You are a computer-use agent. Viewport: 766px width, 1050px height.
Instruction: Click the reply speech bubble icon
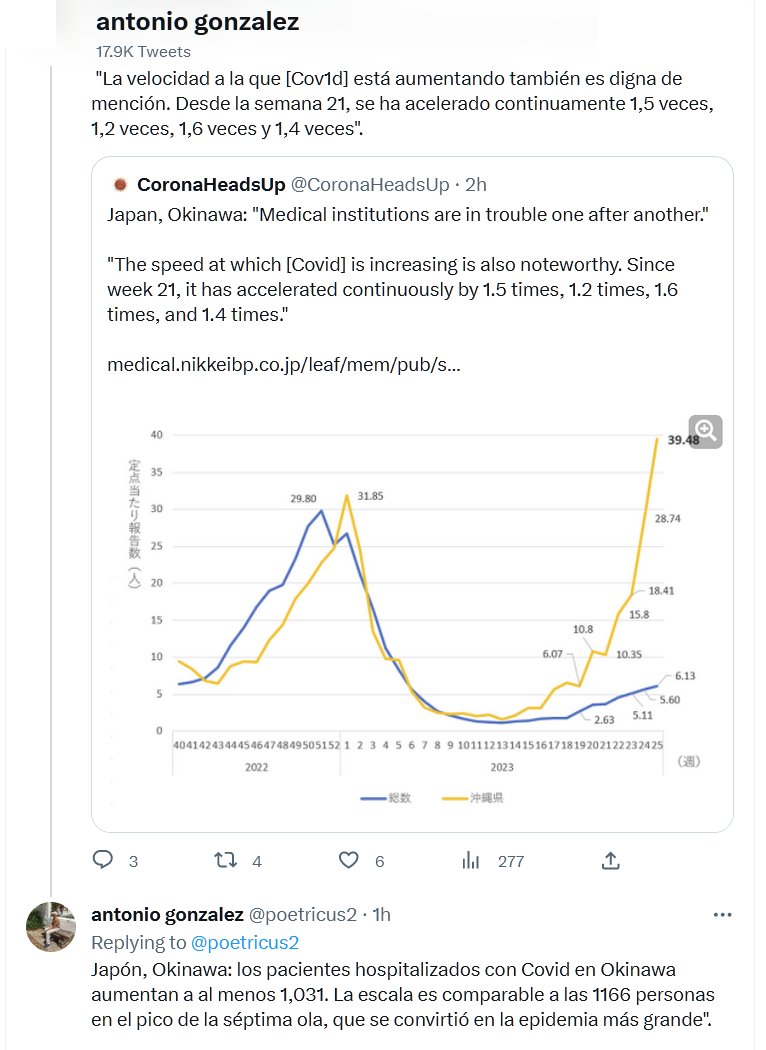[x=103, y=860]
